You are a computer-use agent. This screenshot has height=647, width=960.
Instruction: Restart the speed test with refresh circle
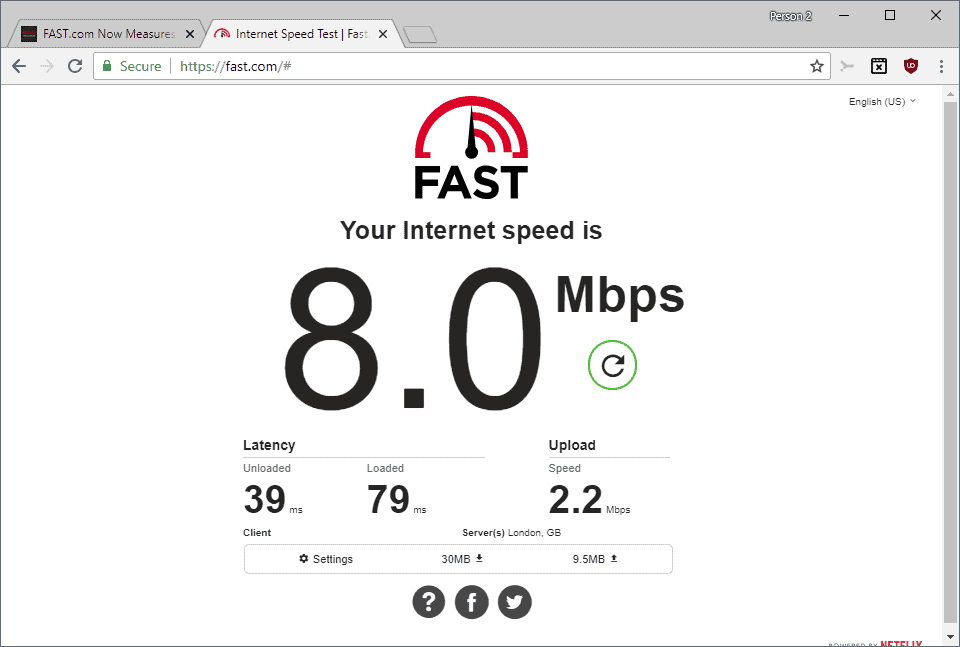pos(612,365)
